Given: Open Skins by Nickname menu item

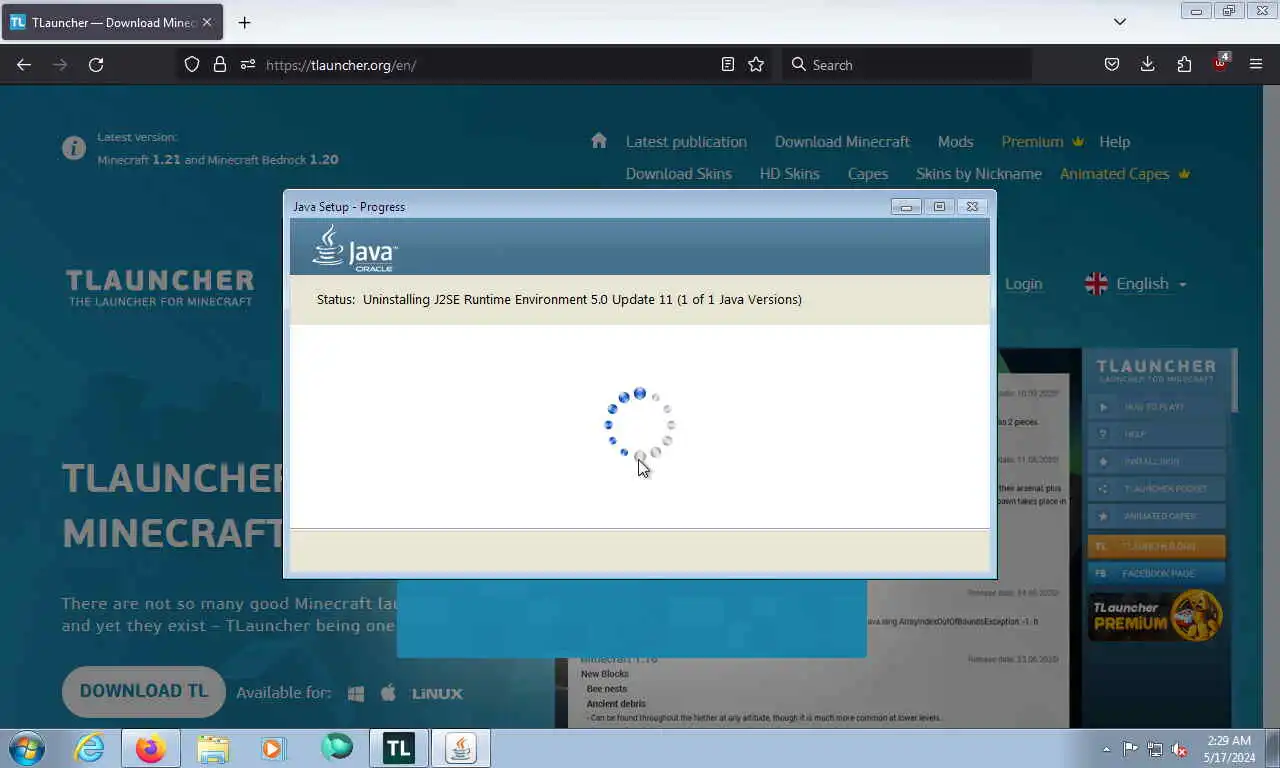Looking at the screenshot, I should pyautogui.click(x=978, y=174).
